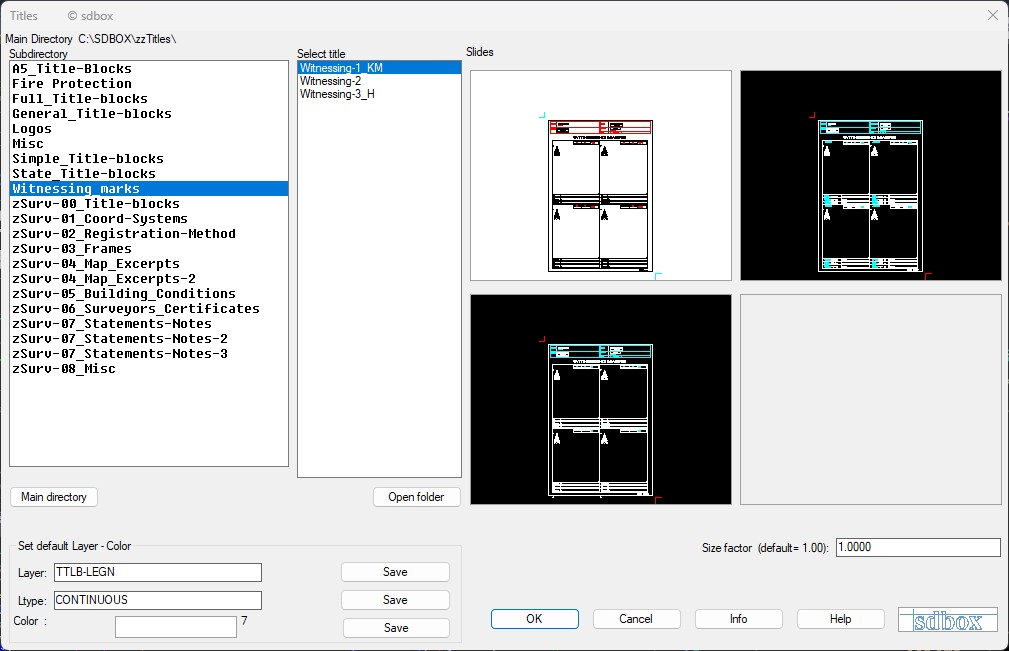Open the Color swatch box
The width and height of the screenshot is (1009, 651).
pyautogui.click(x=176, y=627)
